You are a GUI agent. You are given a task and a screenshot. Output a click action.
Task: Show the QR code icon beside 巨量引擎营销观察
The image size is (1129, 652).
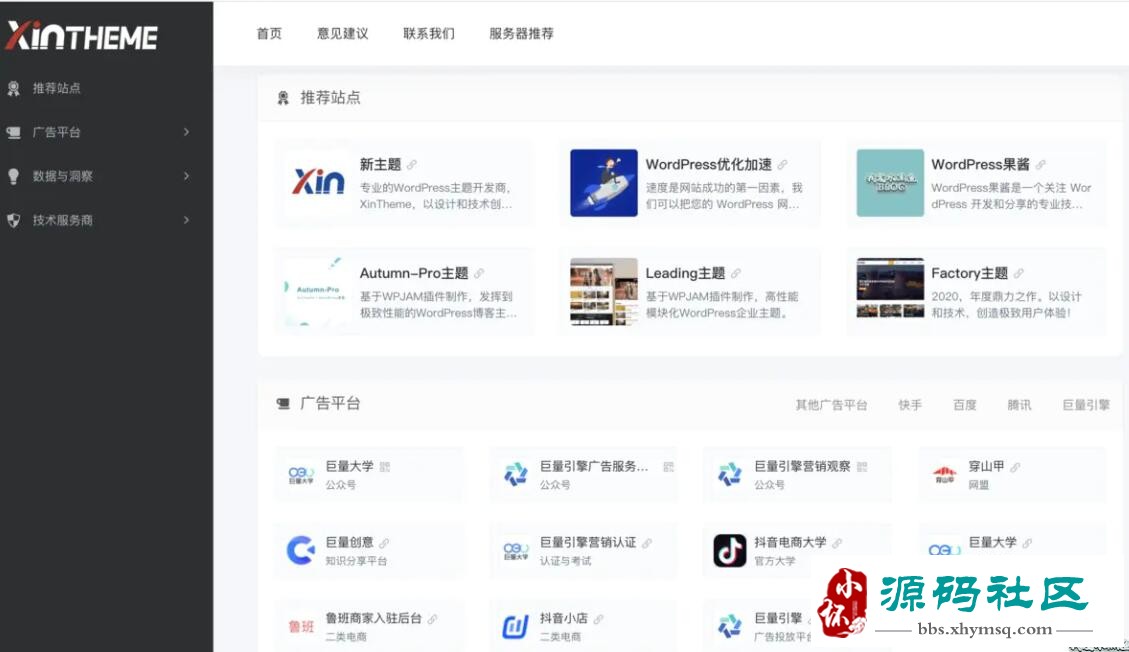point(862,467)
